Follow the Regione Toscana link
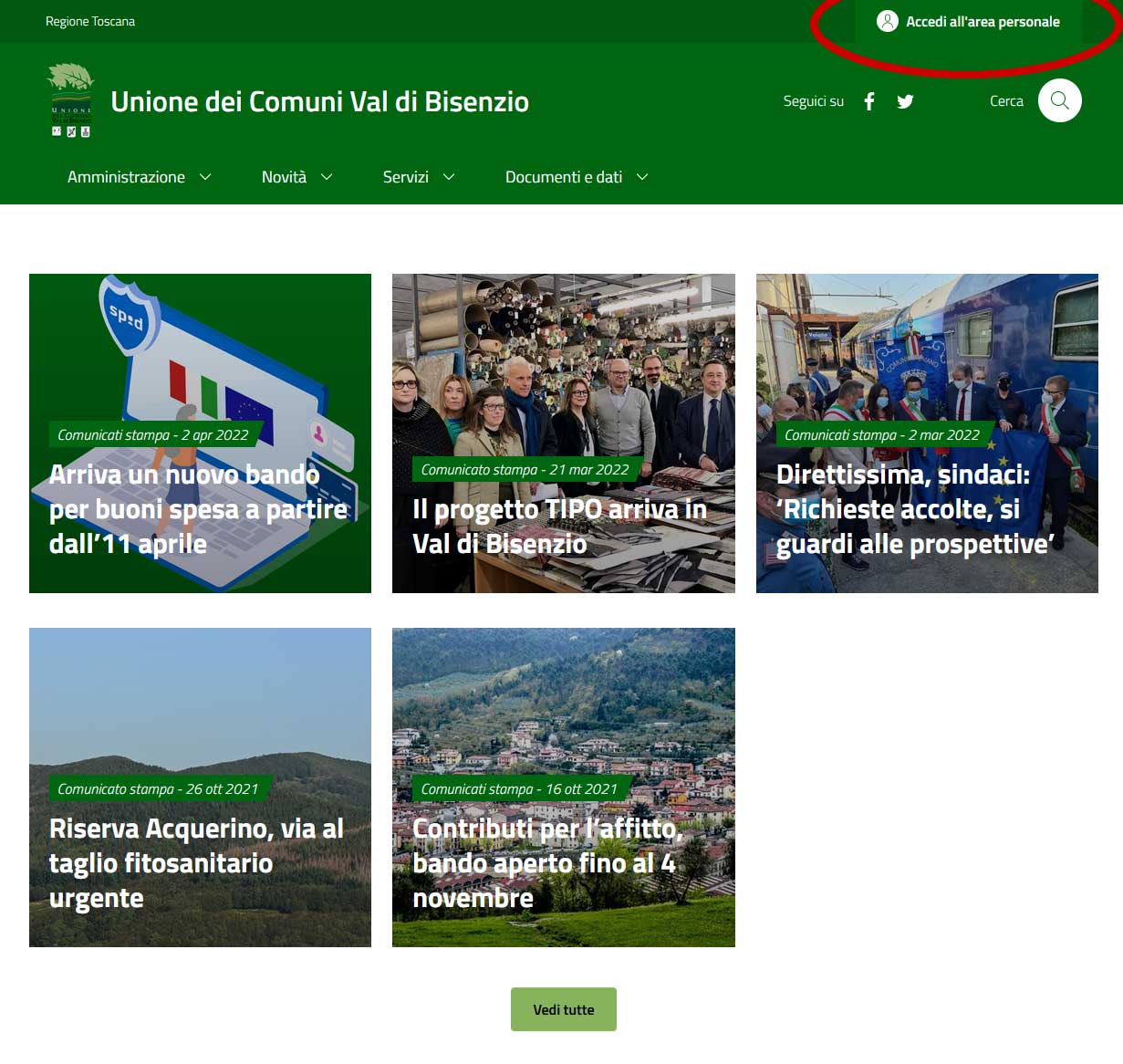The height and width of the screenshot is (1064, 1123). (x=90, y=21)
